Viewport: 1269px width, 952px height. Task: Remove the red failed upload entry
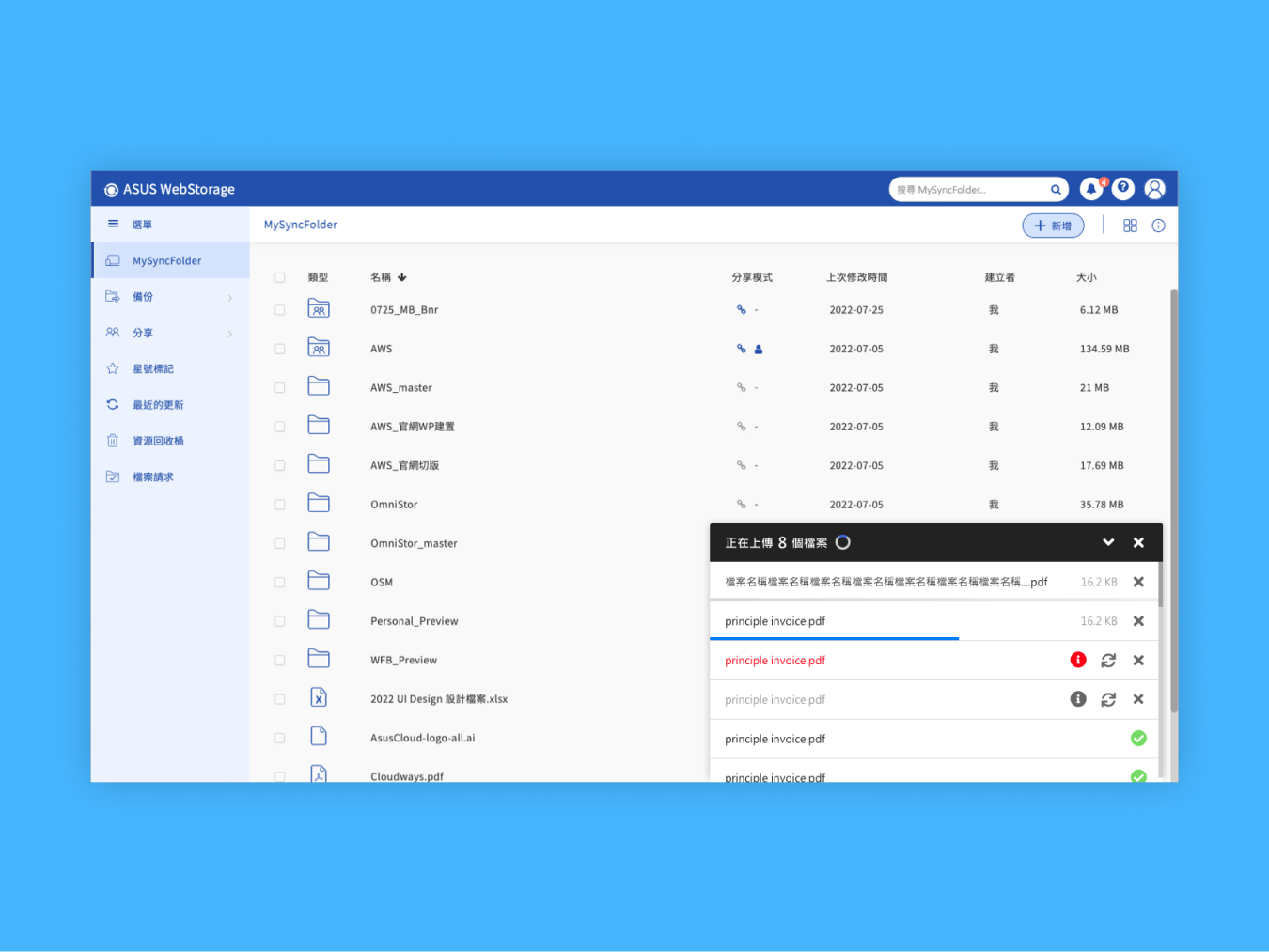coord(1138,661)
